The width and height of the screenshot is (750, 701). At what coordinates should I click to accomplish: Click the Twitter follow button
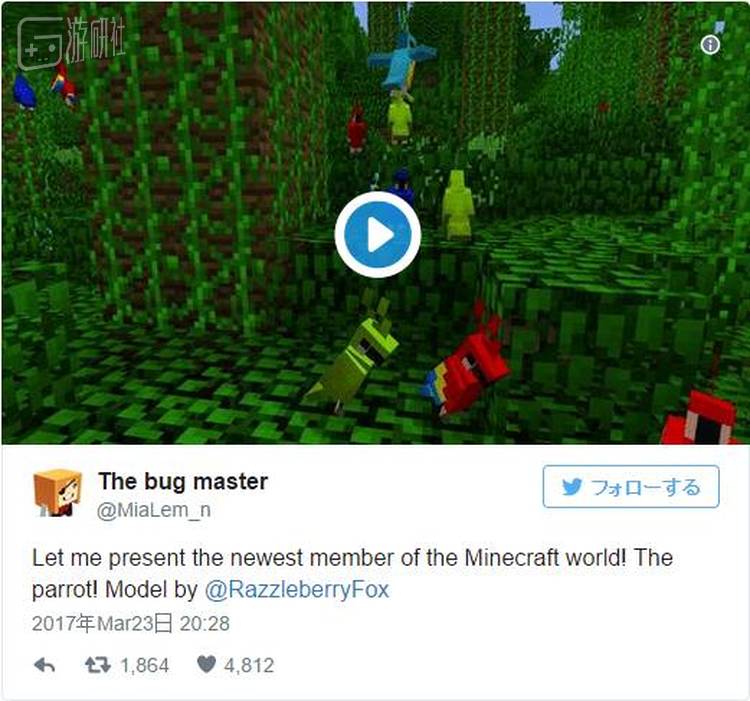click(x=630, y=486)
